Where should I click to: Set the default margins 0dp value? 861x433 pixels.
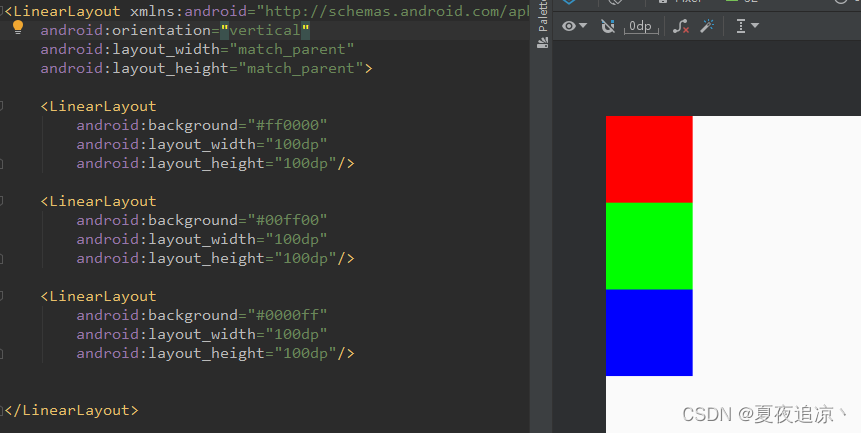pos(641,26)
